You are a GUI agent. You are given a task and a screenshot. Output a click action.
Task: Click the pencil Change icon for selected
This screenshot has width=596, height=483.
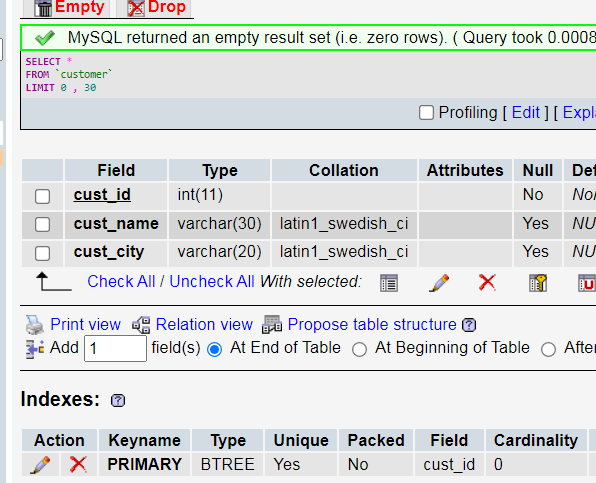click(x=439, y=283)
